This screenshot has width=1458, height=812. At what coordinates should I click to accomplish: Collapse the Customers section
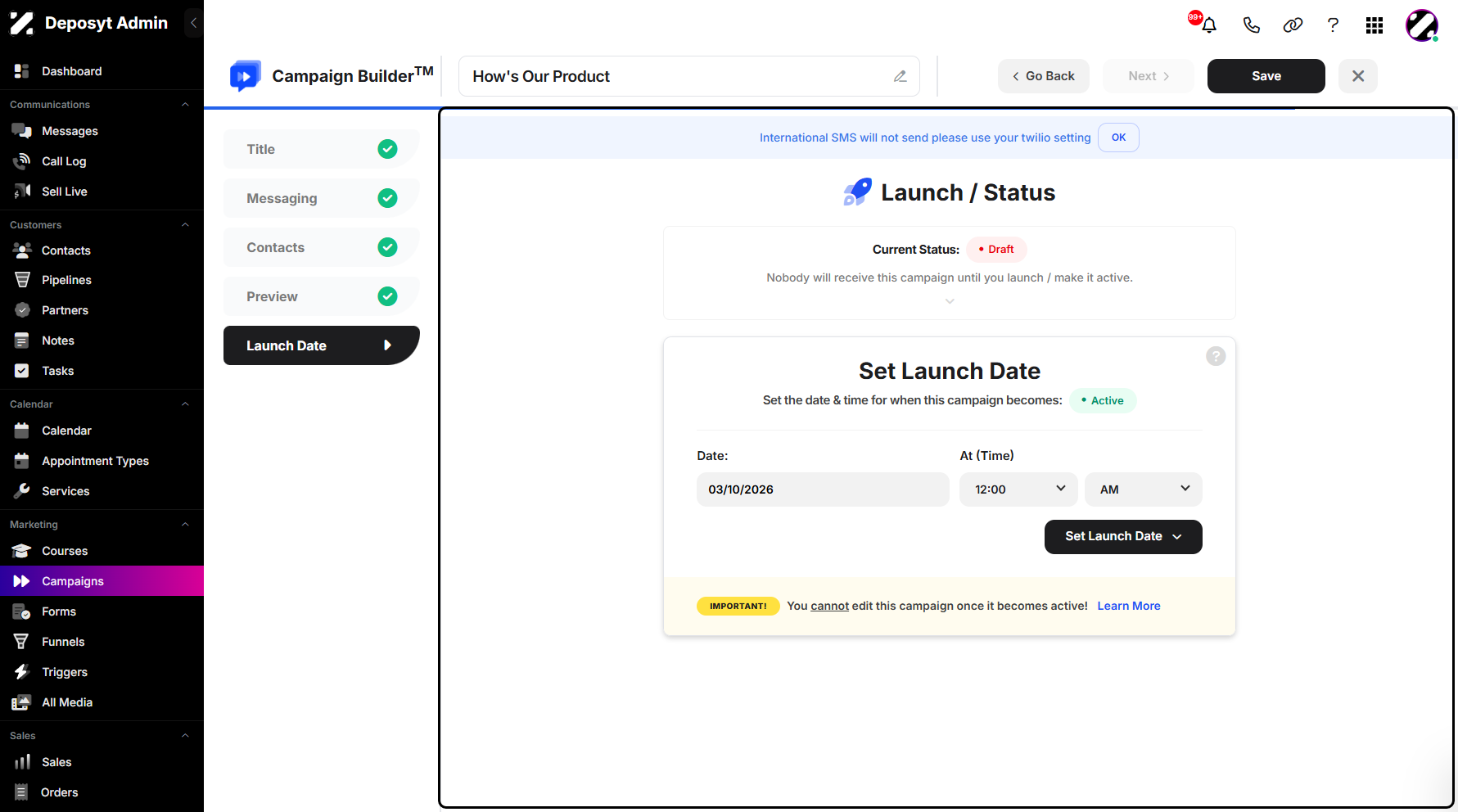click(x=185, y=225)
